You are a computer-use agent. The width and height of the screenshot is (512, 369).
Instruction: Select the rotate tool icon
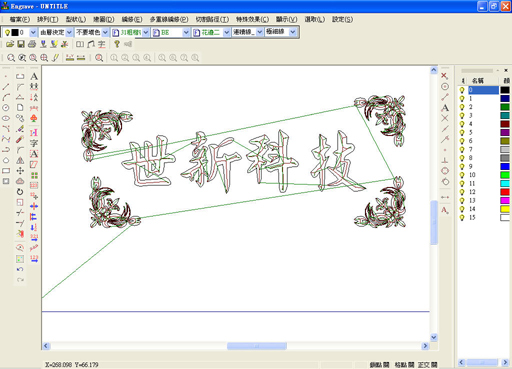(x=20, y=192)
